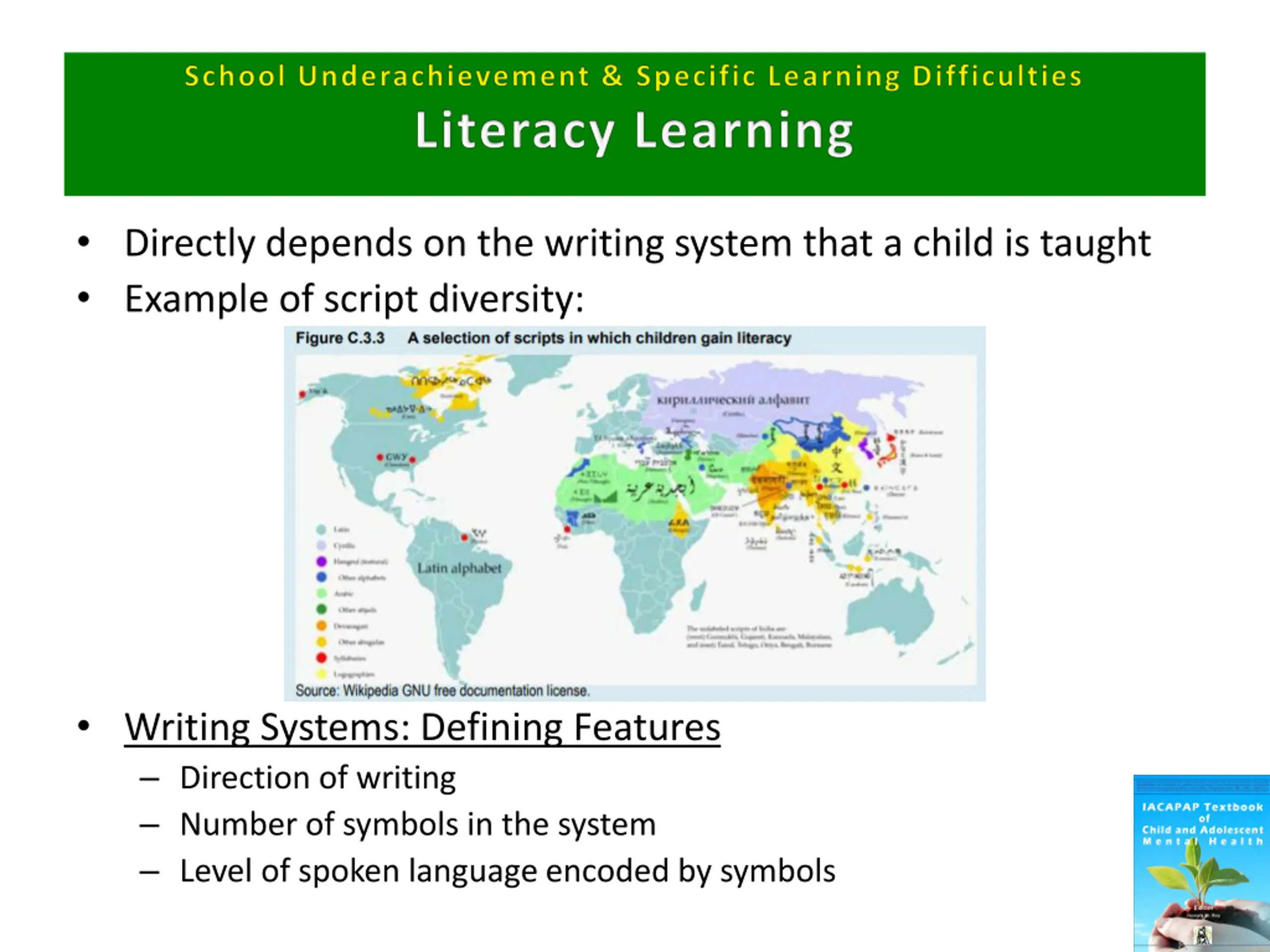This screenshot has width=1270, height=952.
Task: Click the Cyrillic script label over Russia
Action: click(x=733, y=400)
